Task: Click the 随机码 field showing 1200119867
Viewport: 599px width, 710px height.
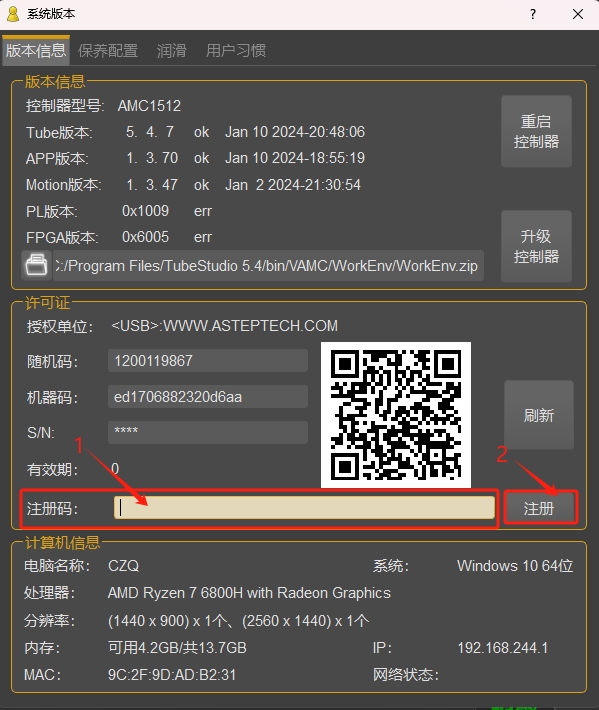Action: coord(208,360)
